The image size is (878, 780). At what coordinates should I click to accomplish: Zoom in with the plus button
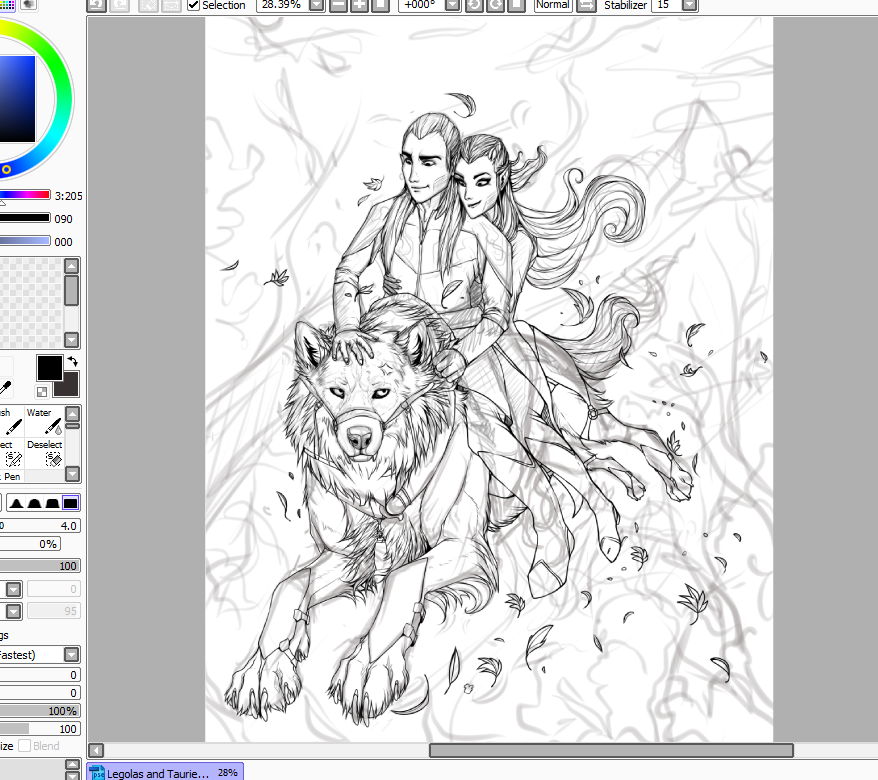359,5
